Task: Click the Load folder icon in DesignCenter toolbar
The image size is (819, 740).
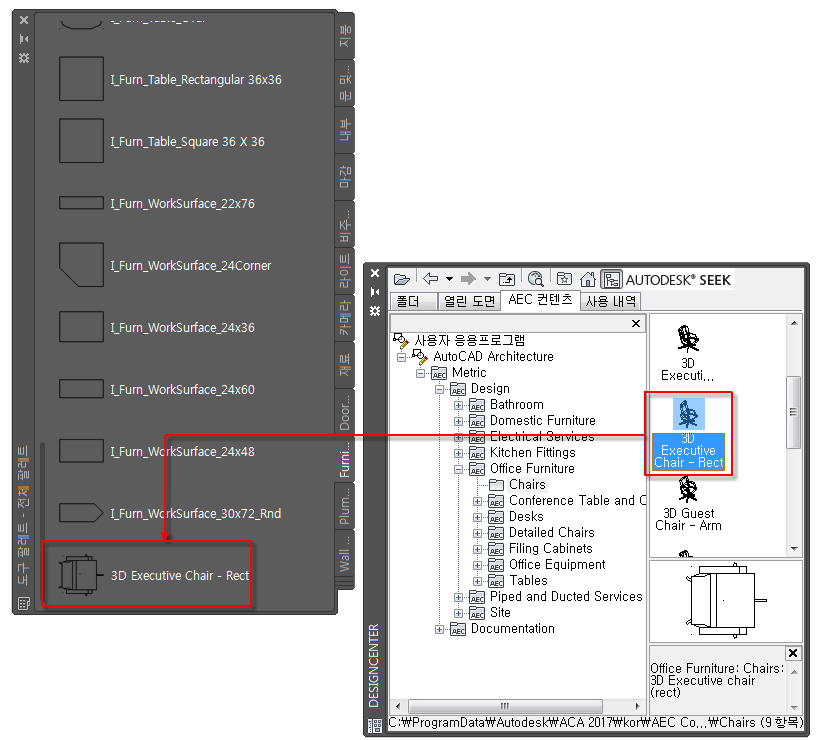Action: 401,279
